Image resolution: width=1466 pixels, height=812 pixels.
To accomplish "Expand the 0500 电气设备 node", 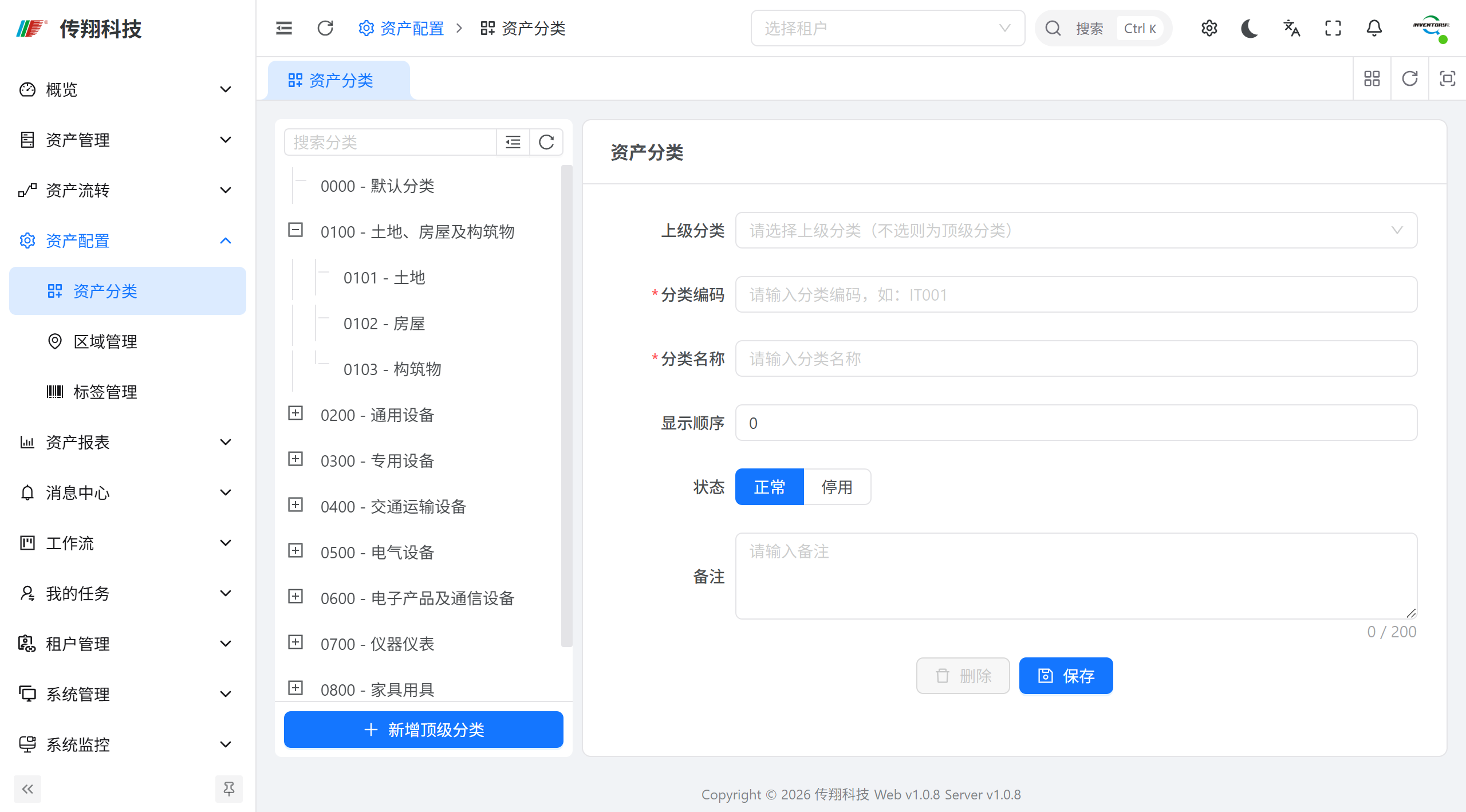I will point(295,551).
